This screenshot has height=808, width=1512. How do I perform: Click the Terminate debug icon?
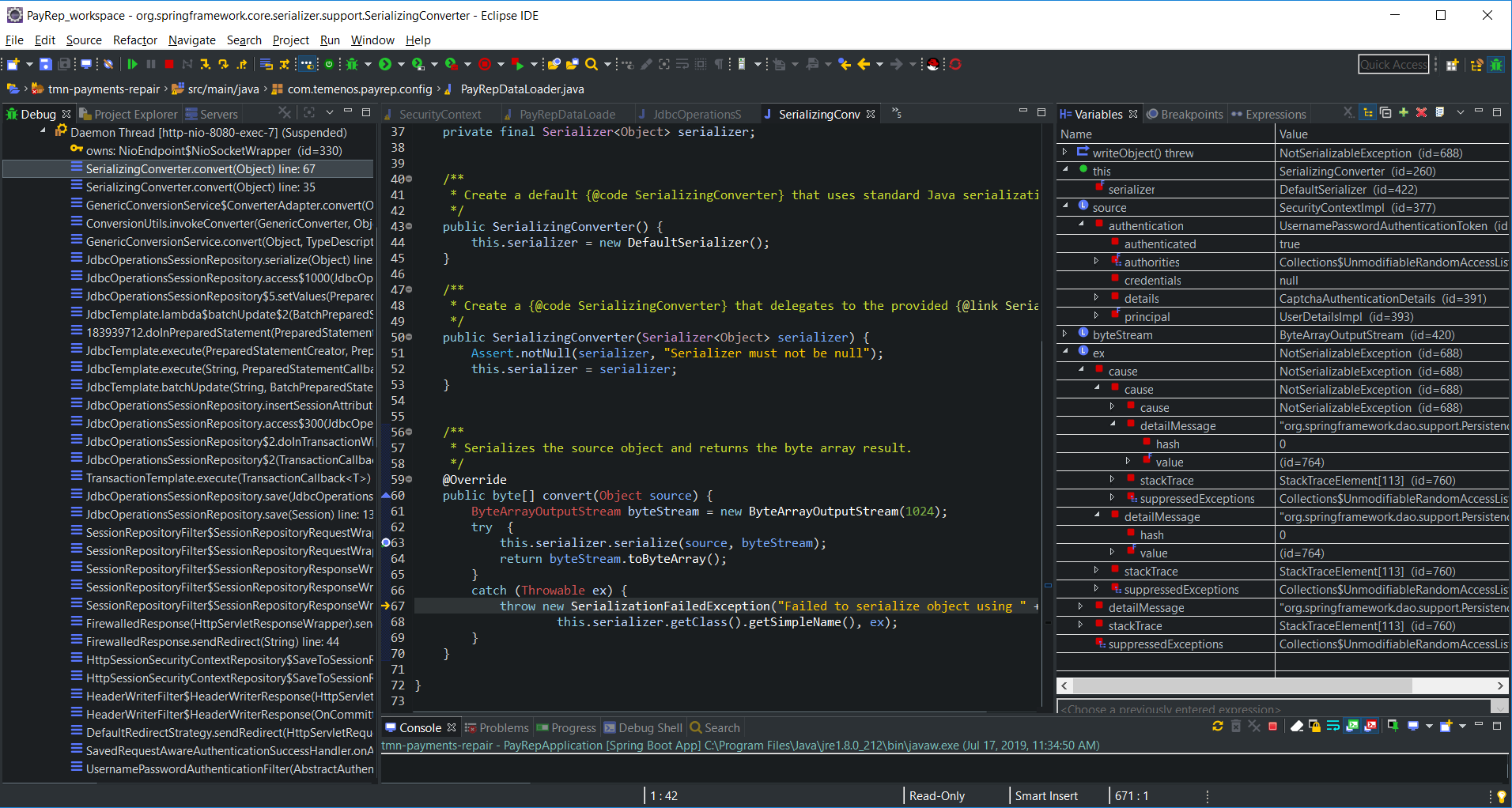169,64
